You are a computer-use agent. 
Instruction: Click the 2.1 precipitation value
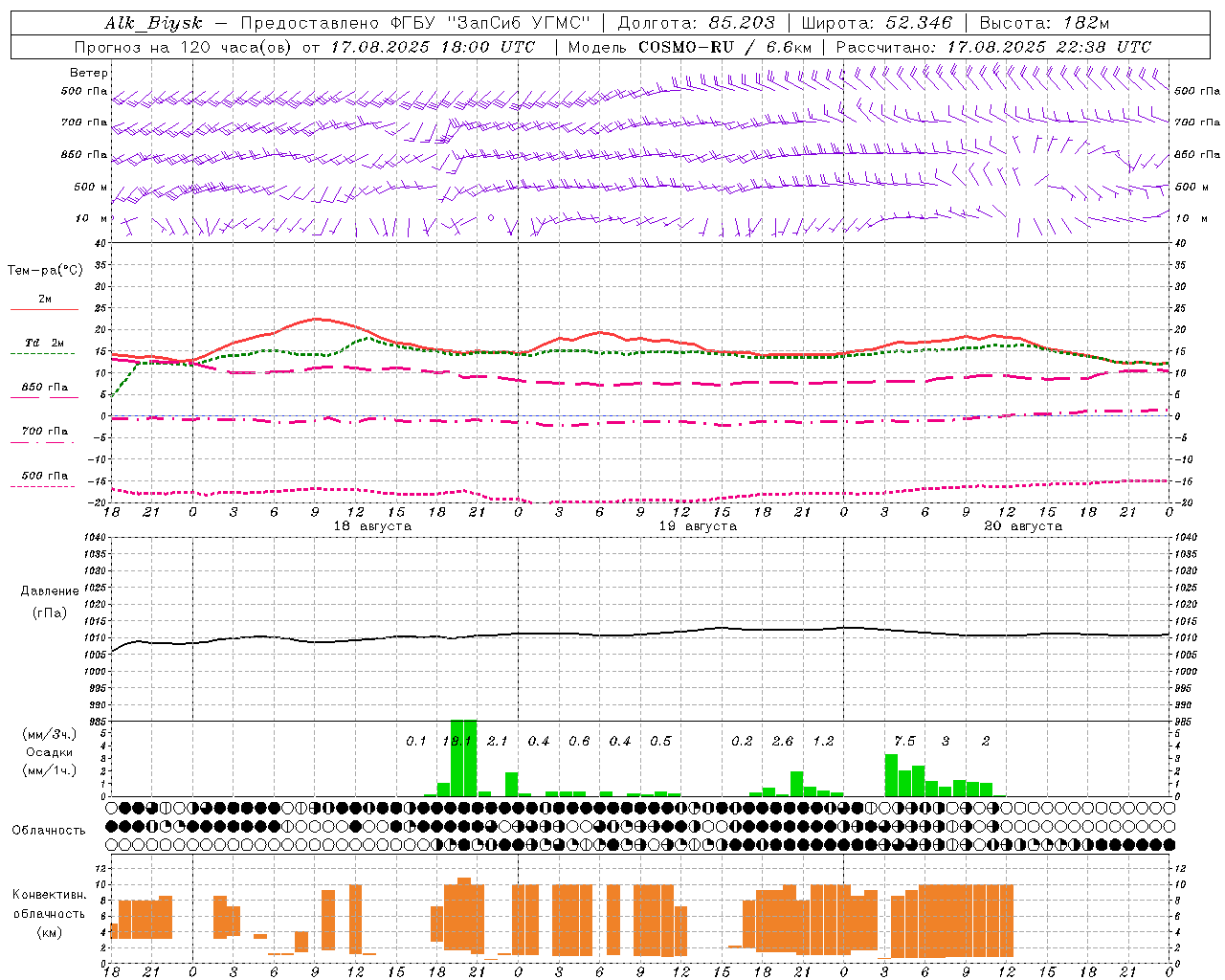coord(498,741)
